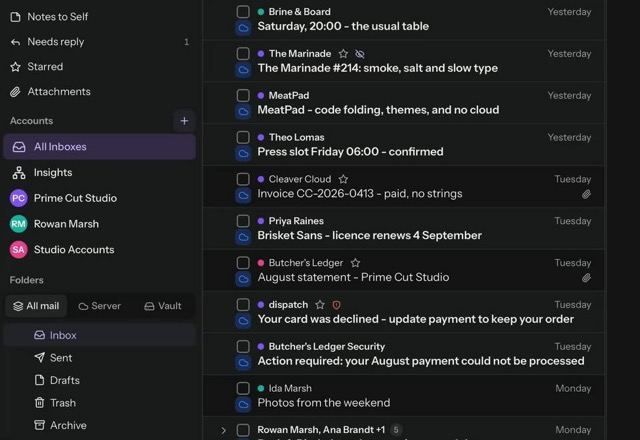
Task: Star The Marinade email
Action: (x=343, y=54)
